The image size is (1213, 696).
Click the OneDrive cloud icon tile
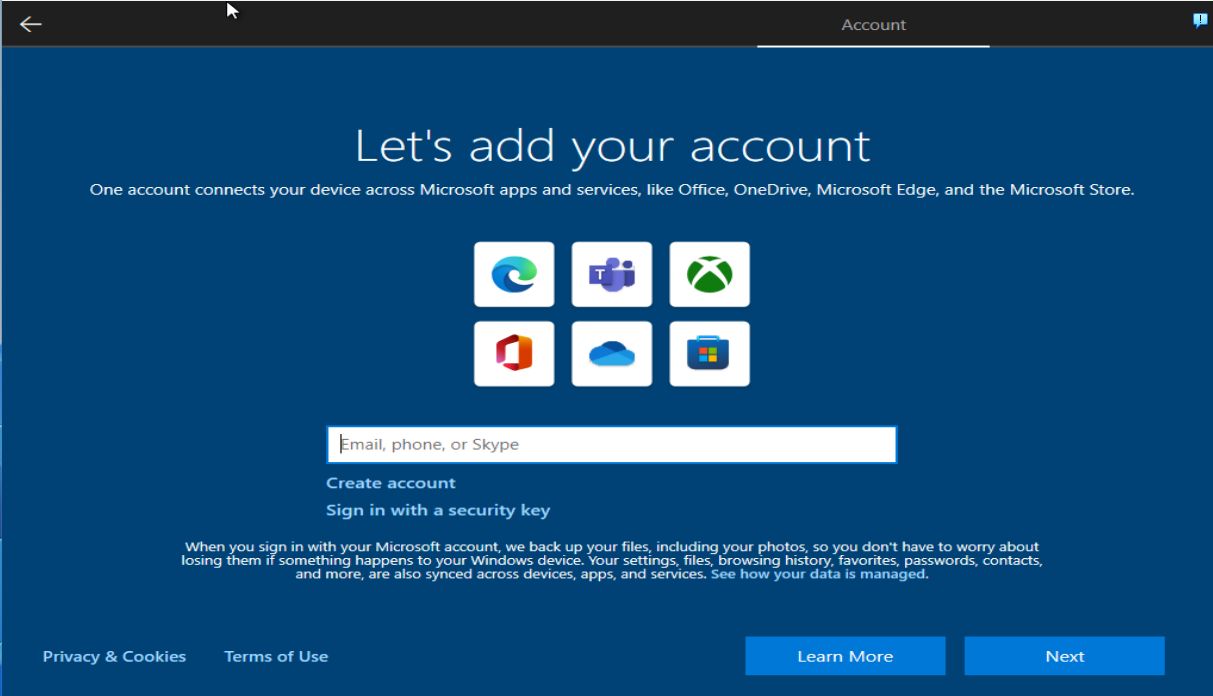coord(612,353)
